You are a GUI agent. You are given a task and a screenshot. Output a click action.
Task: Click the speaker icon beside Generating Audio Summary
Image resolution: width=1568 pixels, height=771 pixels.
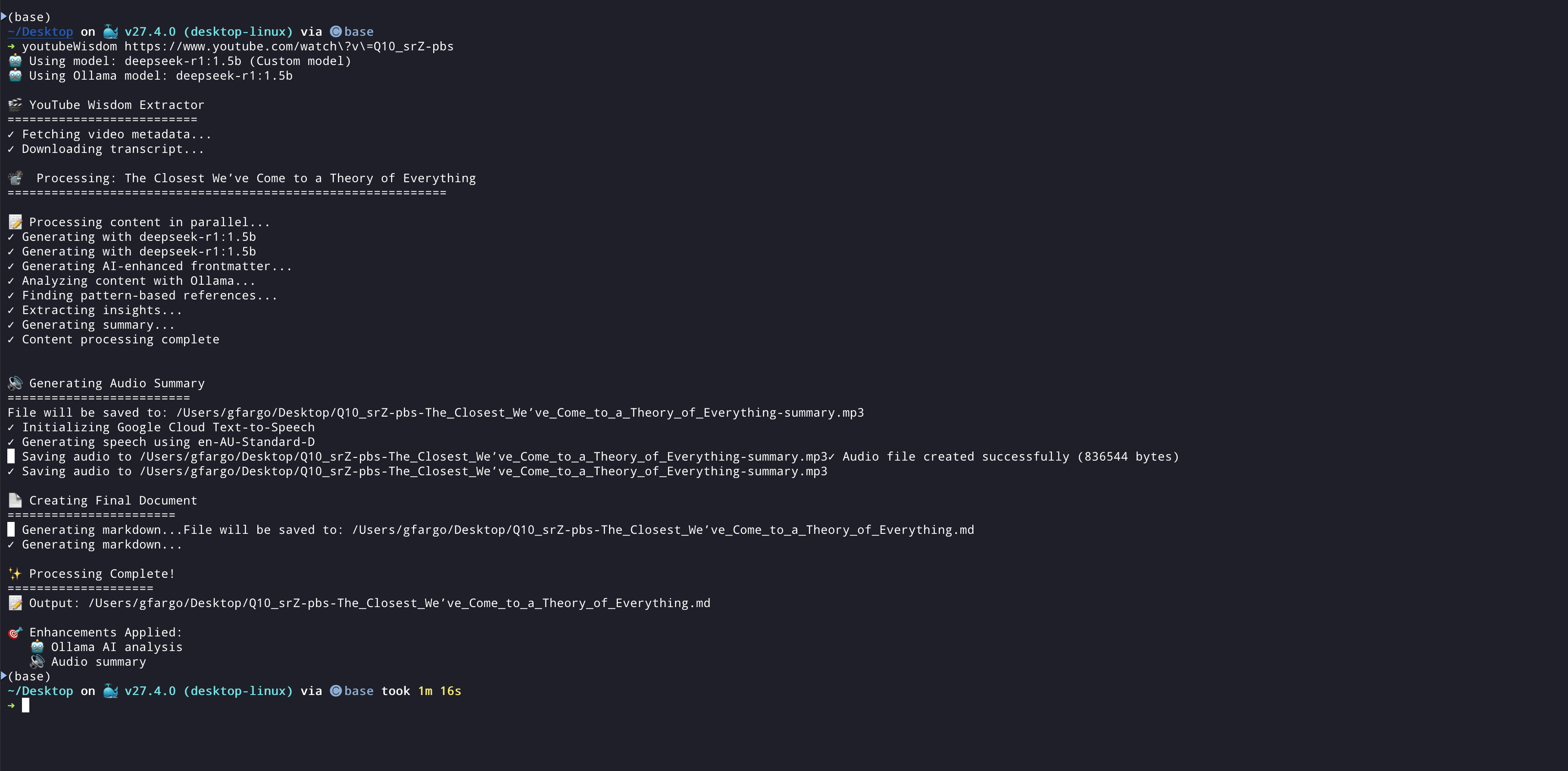[15, 383]
